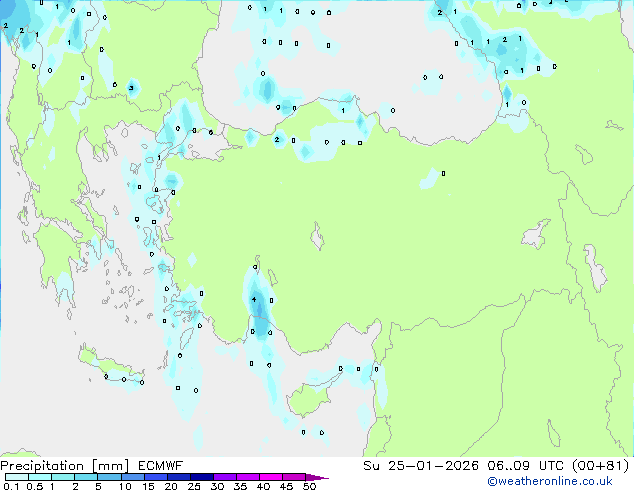
Task: Click the 'ECMWF' model label
Action: (x=161, y=466)
